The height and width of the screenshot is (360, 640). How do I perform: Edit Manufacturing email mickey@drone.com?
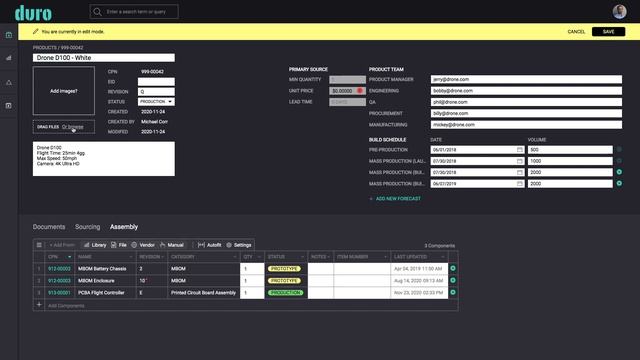coord(526,125)
